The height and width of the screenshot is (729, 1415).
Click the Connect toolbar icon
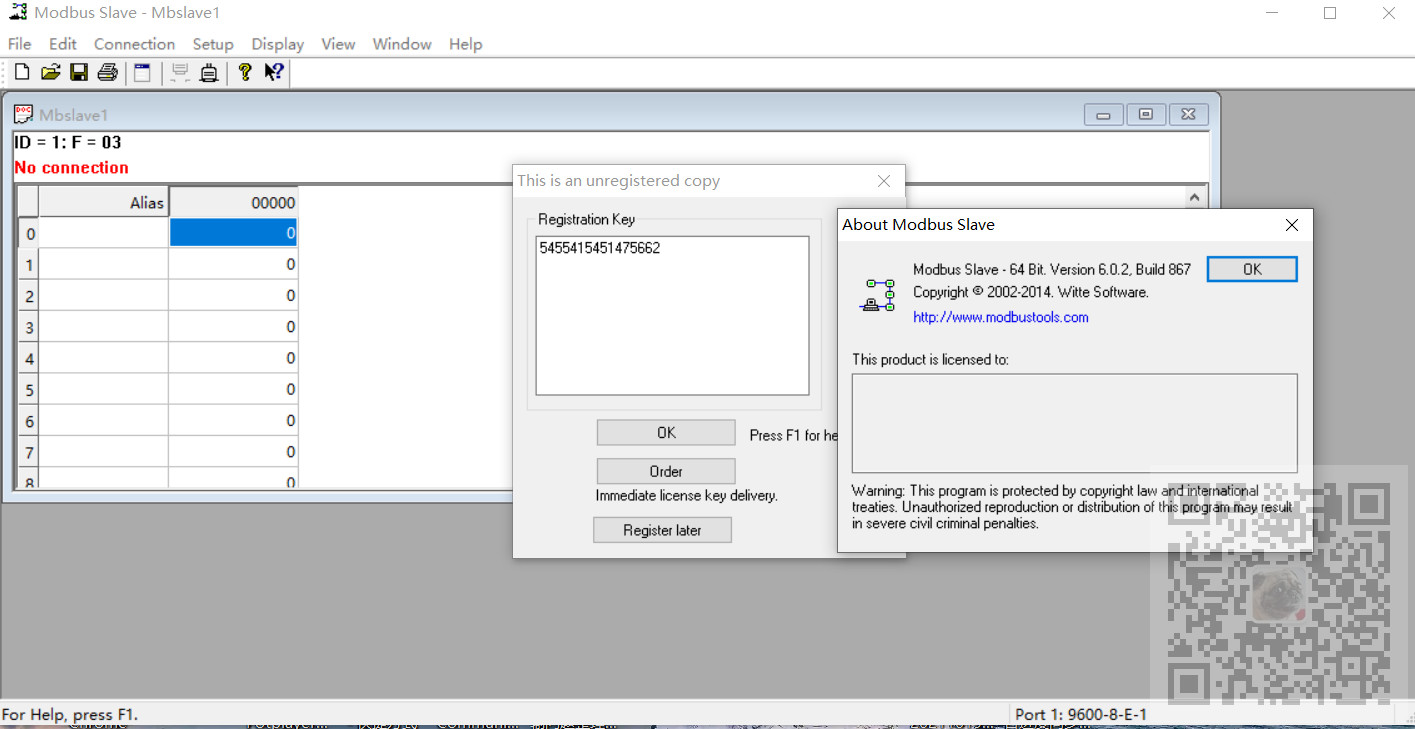180,72
